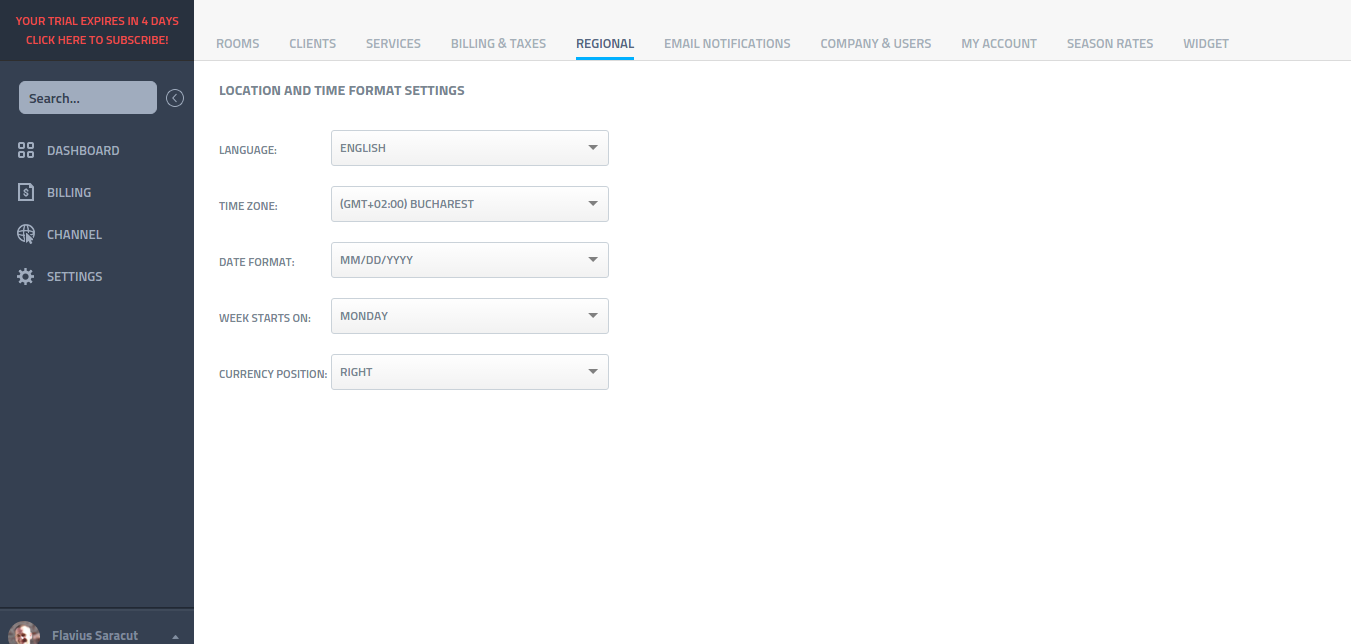Screen dimensions: 1351x644
Task: Switch to the Clients tab
Action: pyautogui.click(x=313, y=44)
